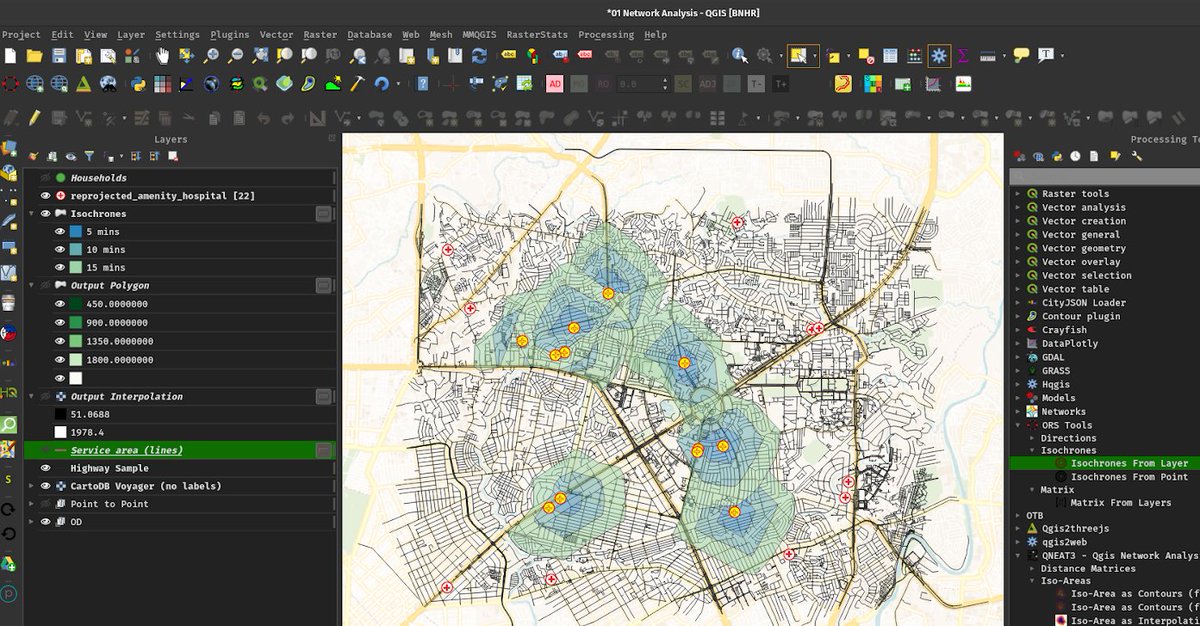Show the hidden Households layer
Image resolution: width=1200 pixels, height=626 pixels.
click(x=45, y=177)
